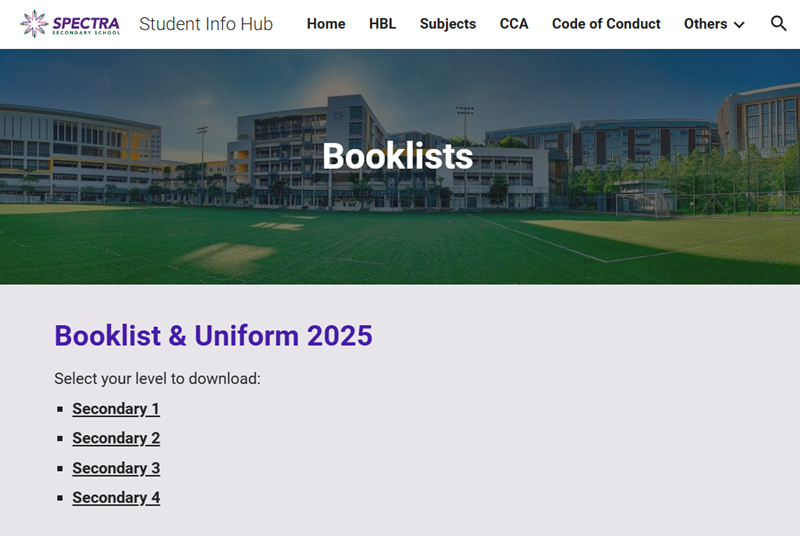Download the Secondary 2 booklist

pyautogui.click(x=116, y=438)
